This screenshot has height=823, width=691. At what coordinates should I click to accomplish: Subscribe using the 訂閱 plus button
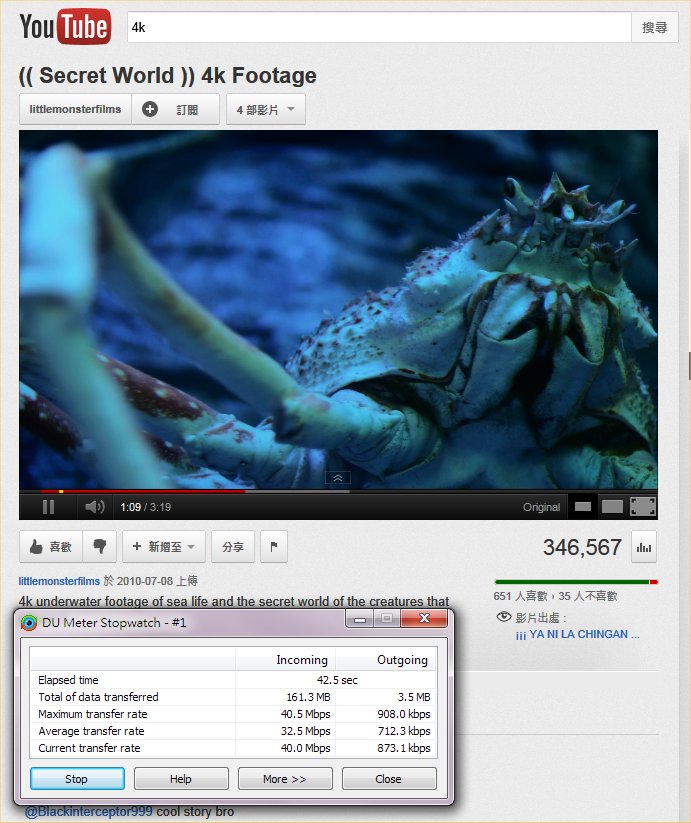tap(175, 109)
